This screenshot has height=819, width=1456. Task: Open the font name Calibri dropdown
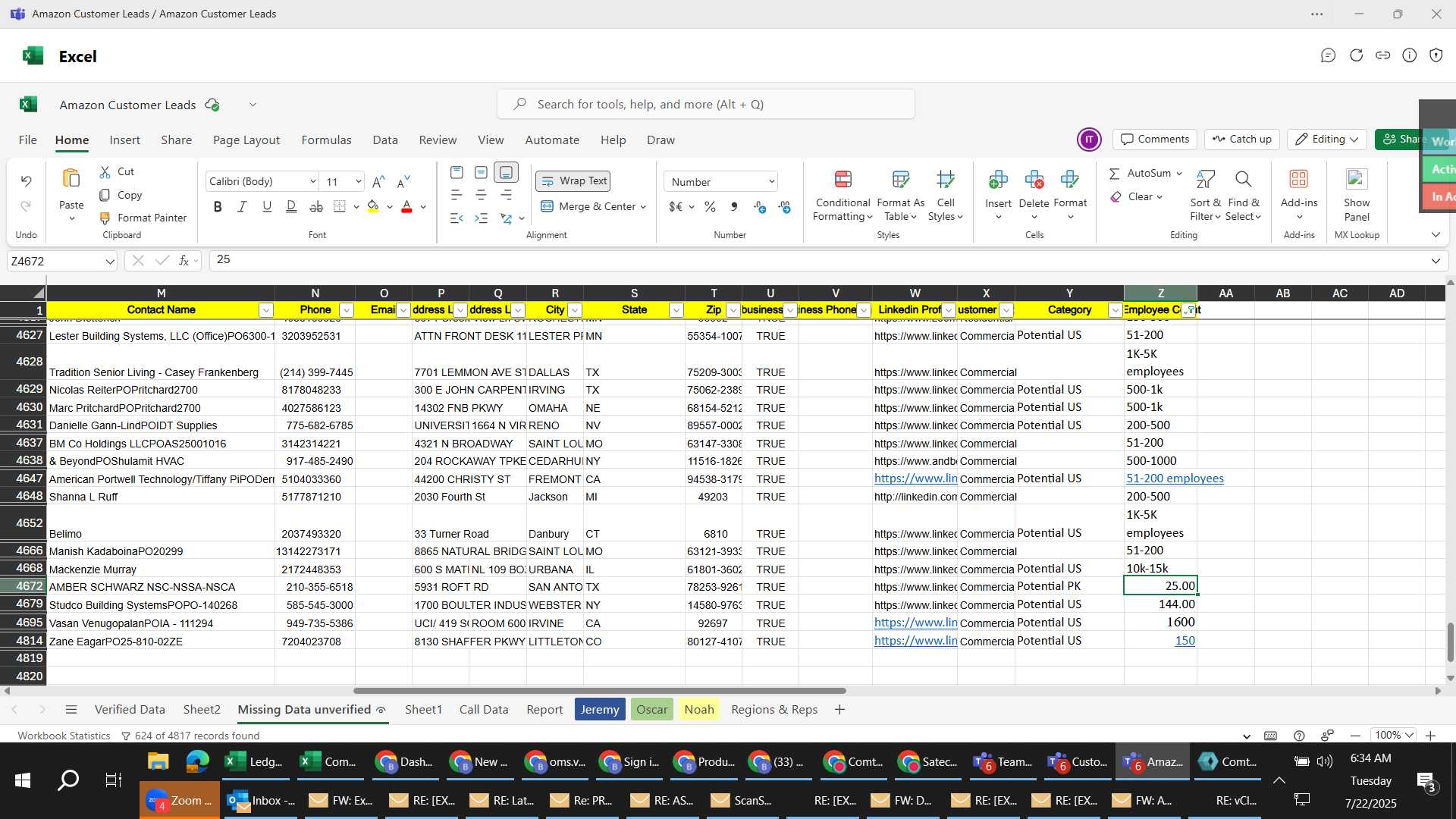point(312,181)
